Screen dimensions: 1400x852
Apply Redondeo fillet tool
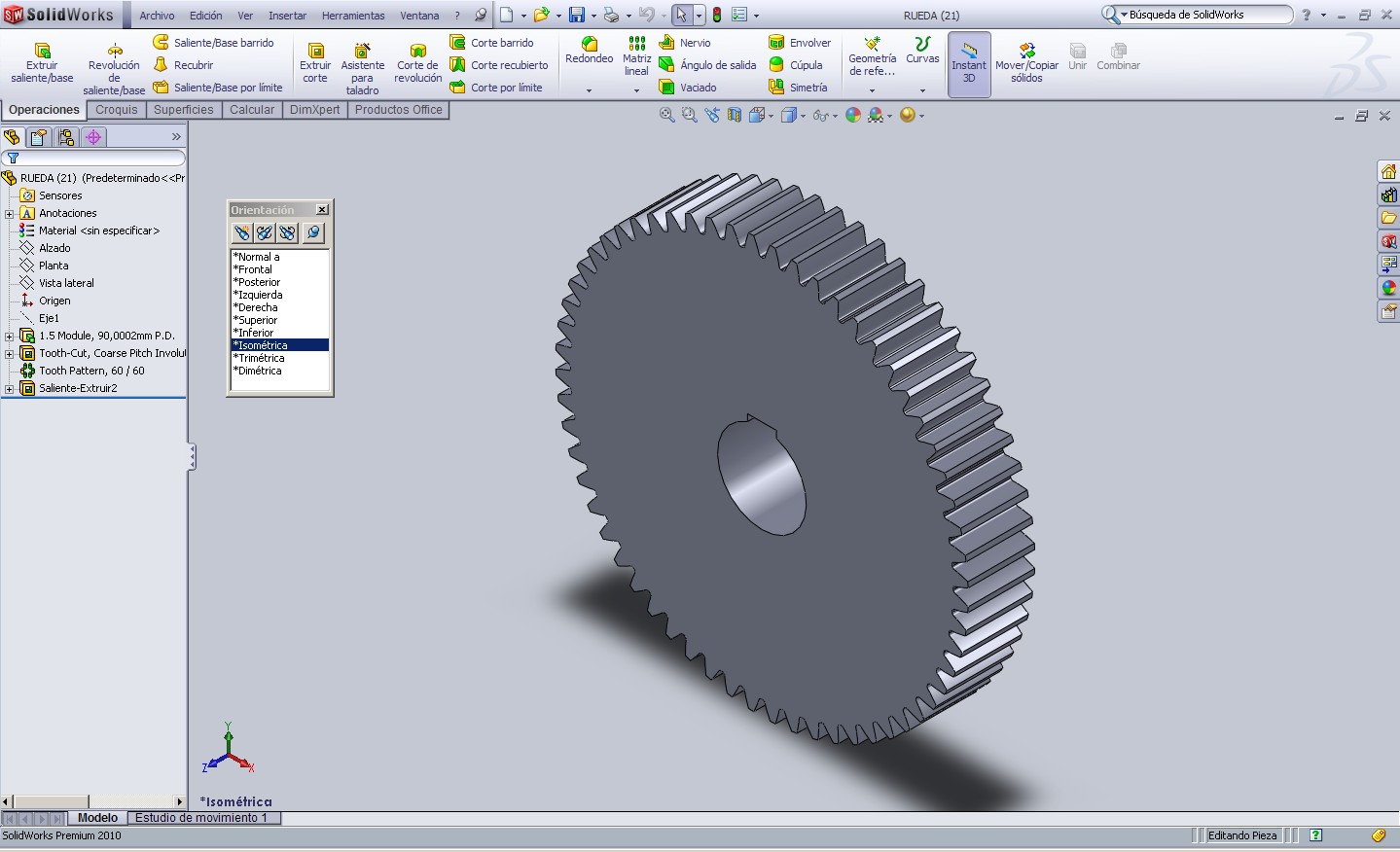589,52
